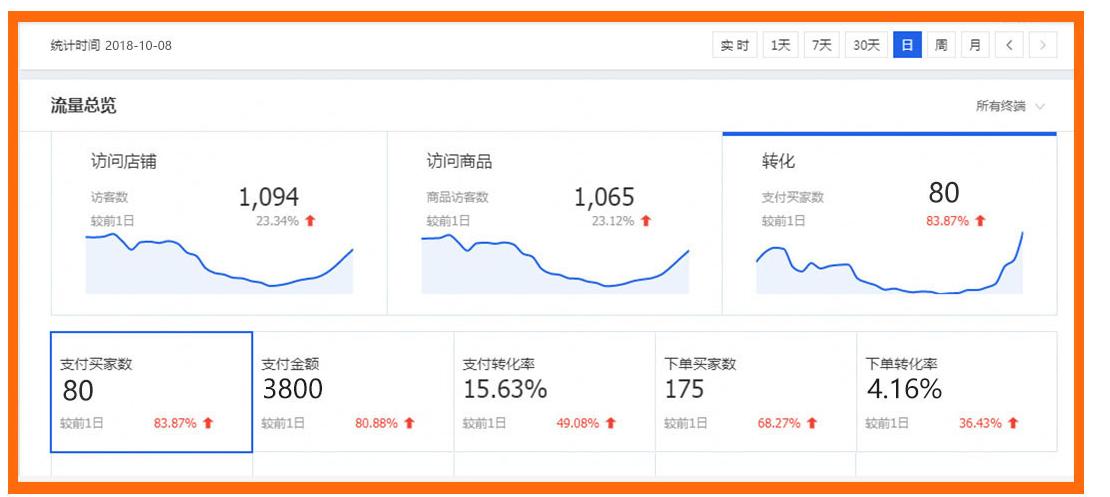Click red arrow in 下单买家数 card
The height and width of the screenshot is (497, 1110).
point(811,423)
